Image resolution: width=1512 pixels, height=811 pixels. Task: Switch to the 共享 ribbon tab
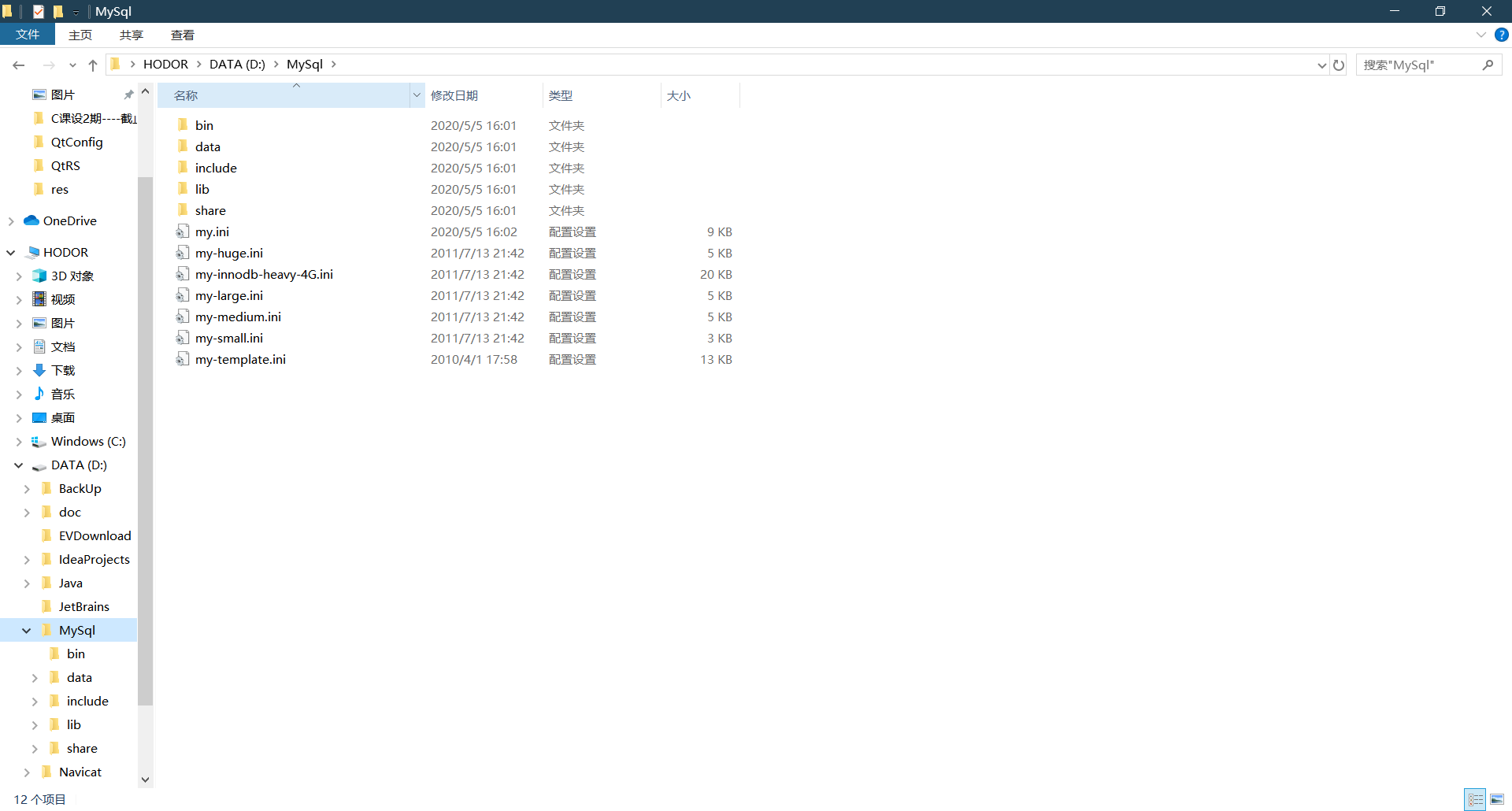[x=132, y=35]
